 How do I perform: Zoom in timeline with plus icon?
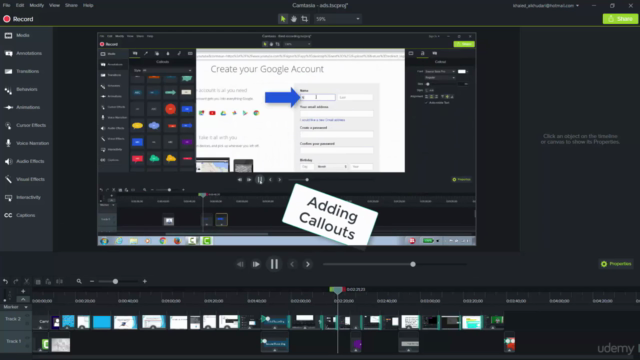[144, 281]
